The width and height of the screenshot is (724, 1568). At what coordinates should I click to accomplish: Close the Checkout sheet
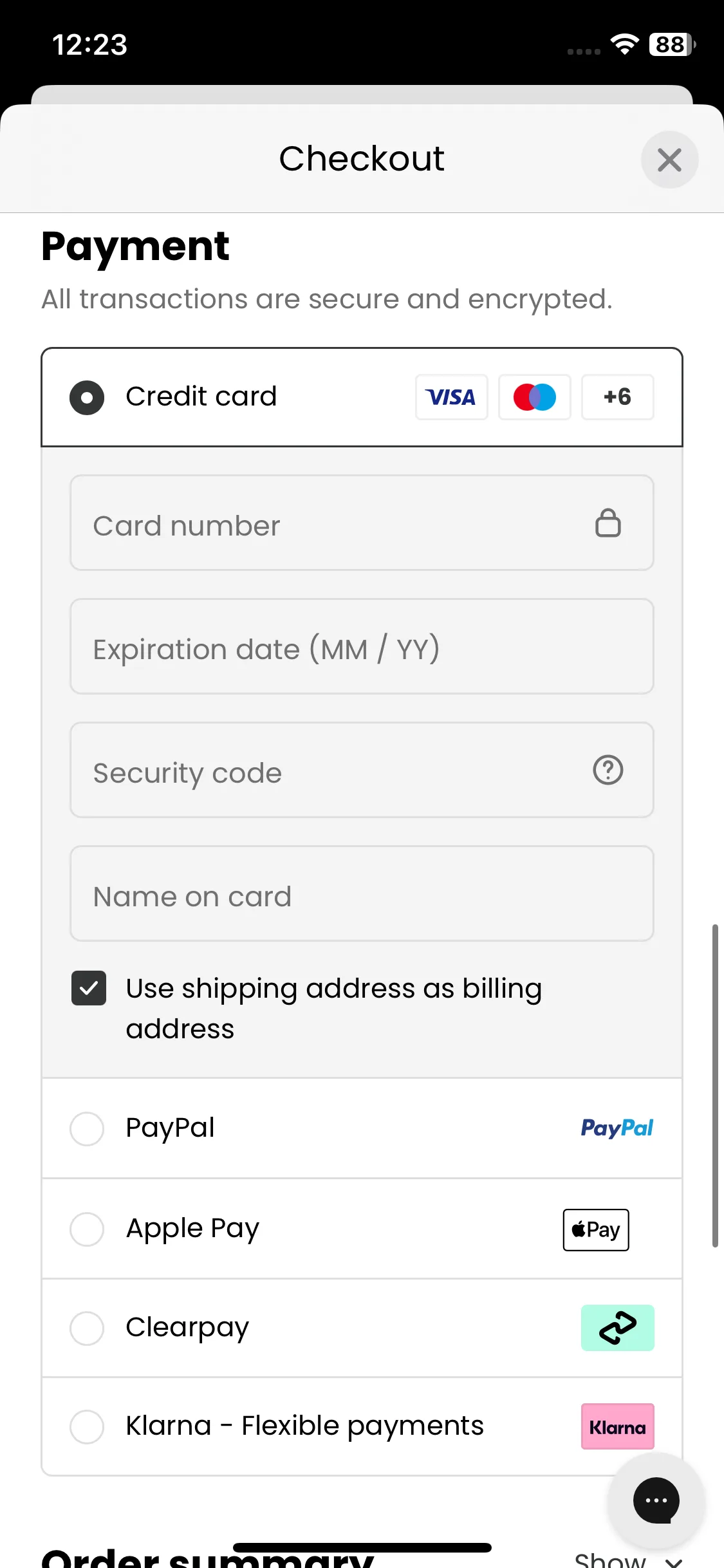tap(669, 160)
